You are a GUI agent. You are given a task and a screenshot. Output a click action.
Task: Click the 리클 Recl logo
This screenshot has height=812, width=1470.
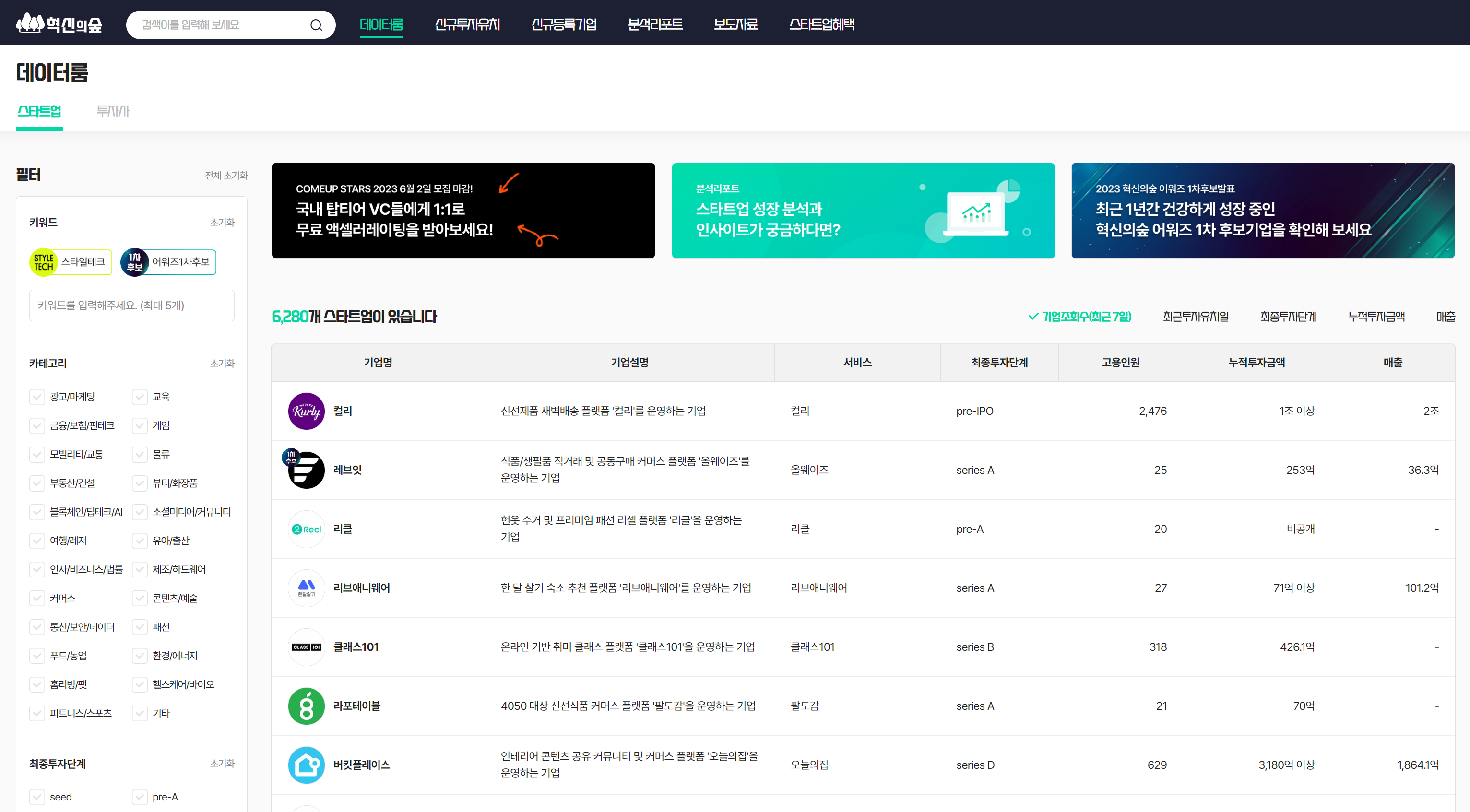tap(307, 529)
